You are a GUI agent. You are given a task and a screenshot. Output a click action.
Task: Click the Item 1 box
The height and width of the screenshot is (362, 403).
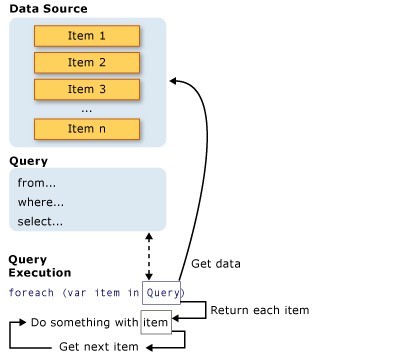point(87,36)
